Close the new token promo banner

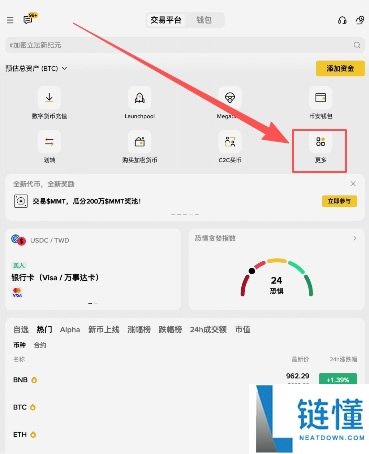[353, 183]
